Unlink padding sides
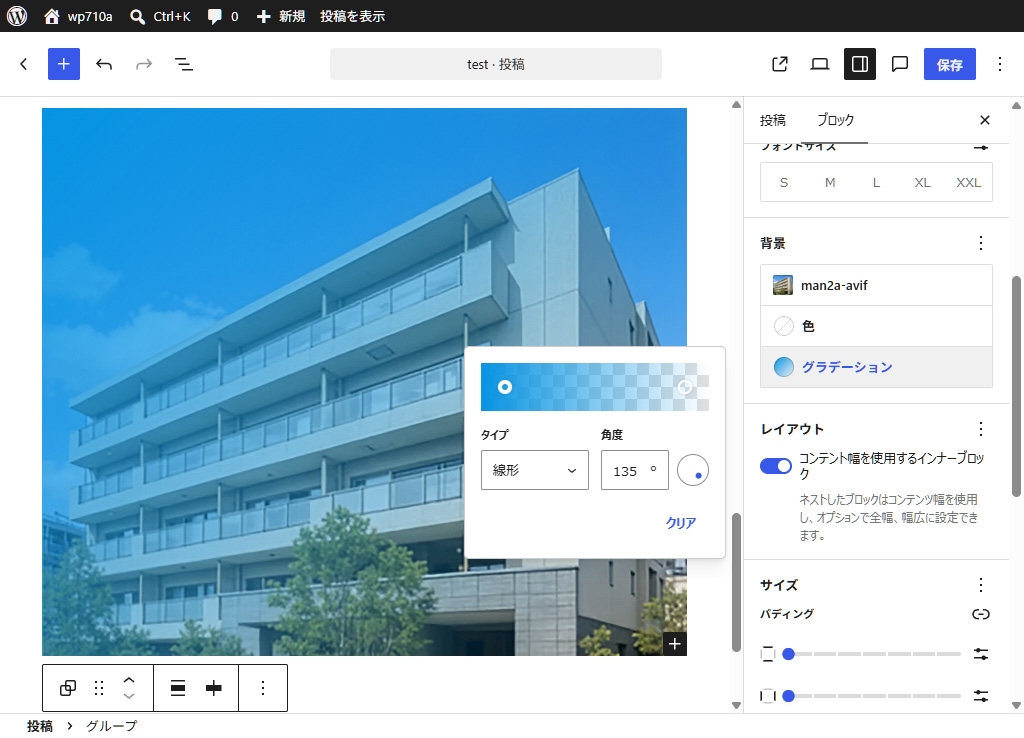Screen dimensions: 1024x738 [981, 614]
